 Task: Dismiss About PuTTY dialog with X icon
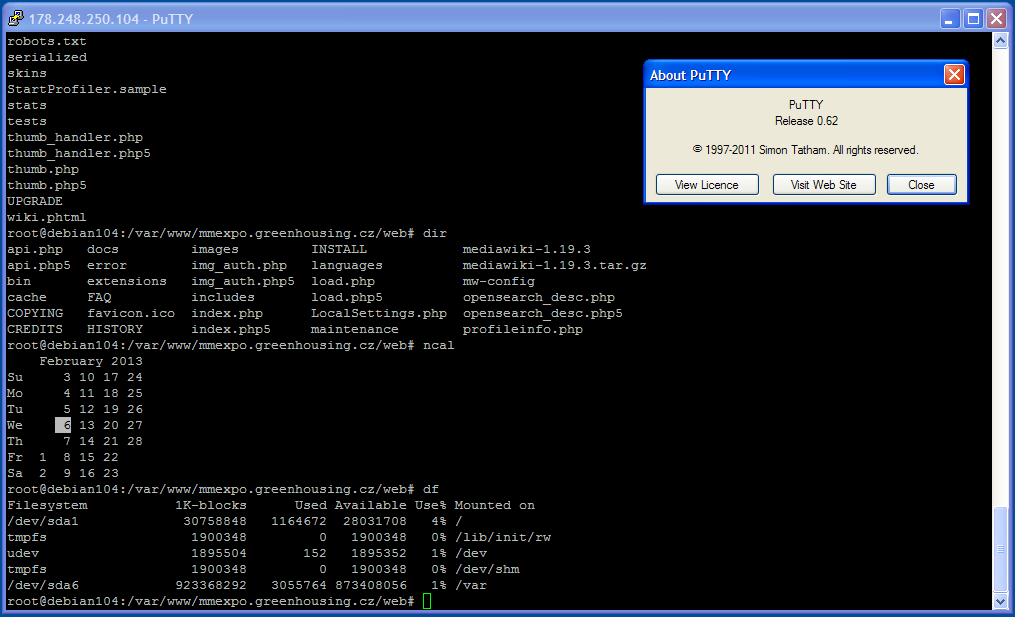(954, 75)
